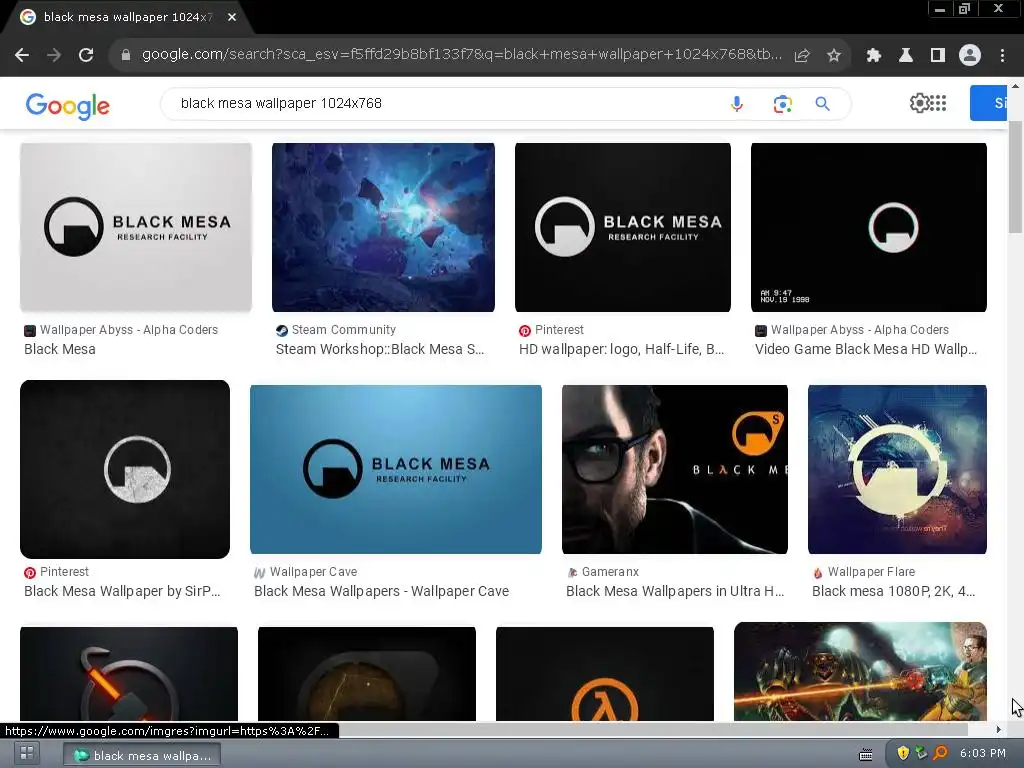Open the Nov 19 1998 VHS logo thumbnail
The width and height of the screenshot is (1024, 768).
[869, 227]
